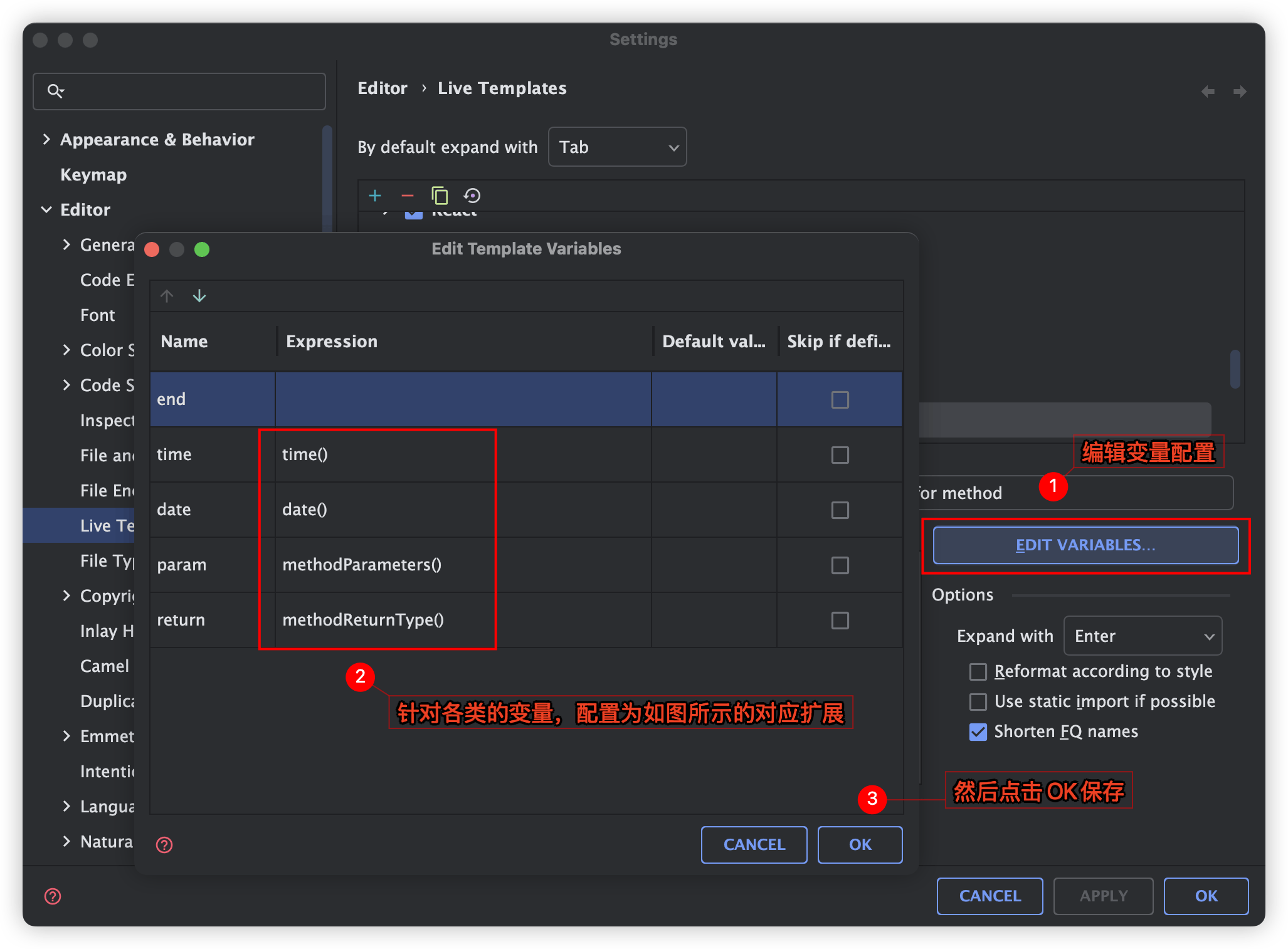
Task: Click the Expression column header
Action: pos(465,342)
